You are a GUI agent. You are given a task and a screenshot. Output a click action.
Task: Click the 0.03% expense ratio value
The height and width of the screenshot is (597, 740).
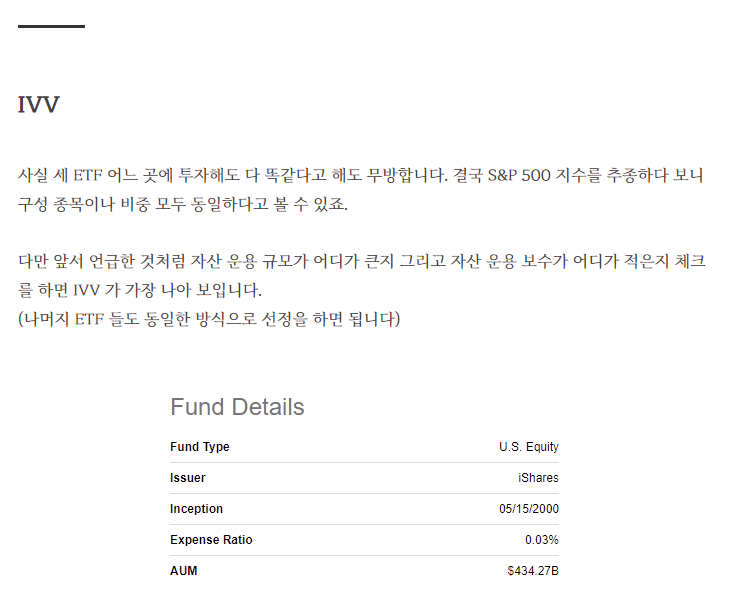click(x=542, y=539)
